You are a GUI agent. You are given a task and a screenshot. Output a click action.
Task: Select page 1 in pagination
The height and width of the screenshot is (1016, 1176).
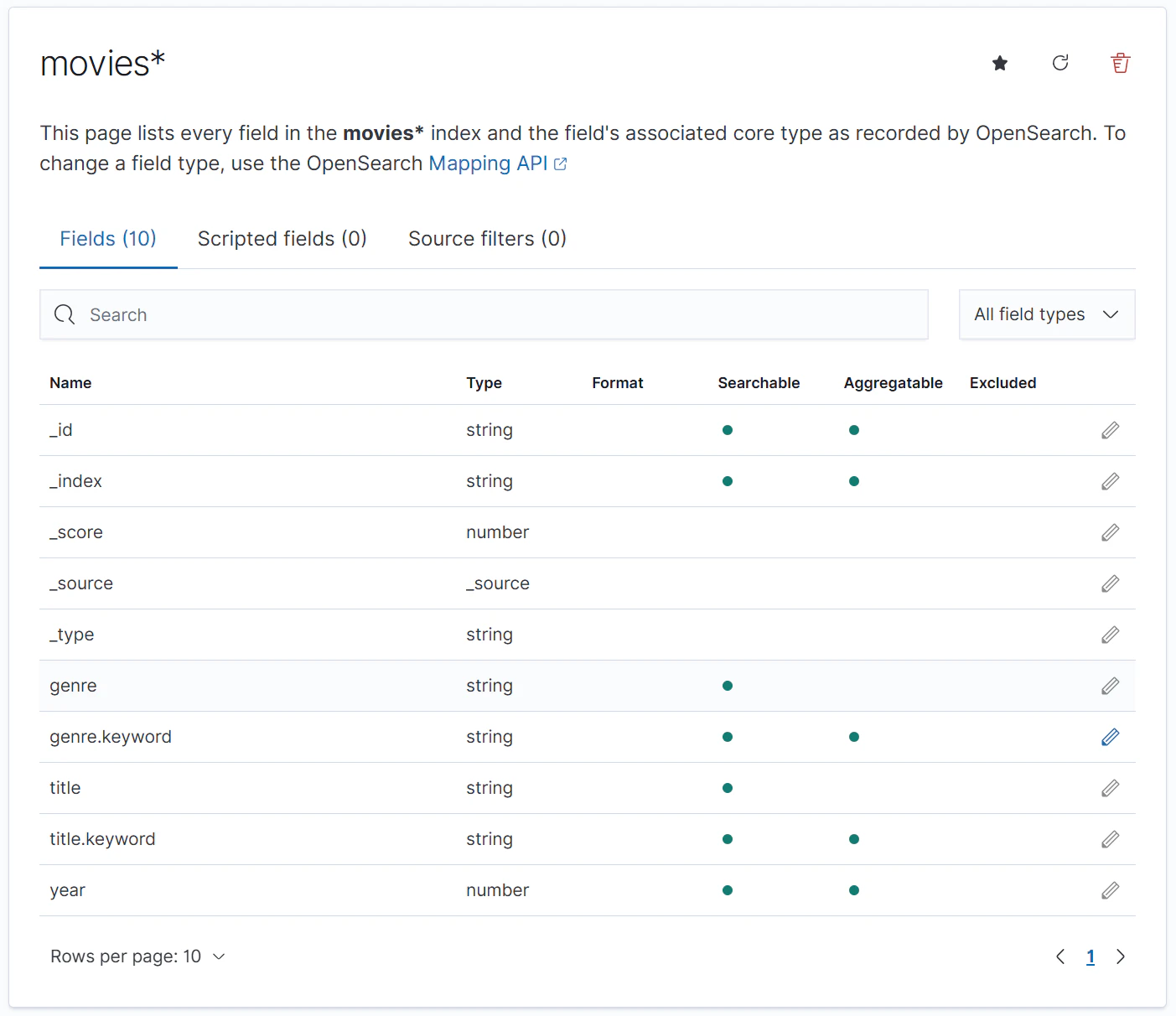coord(1091,956)
